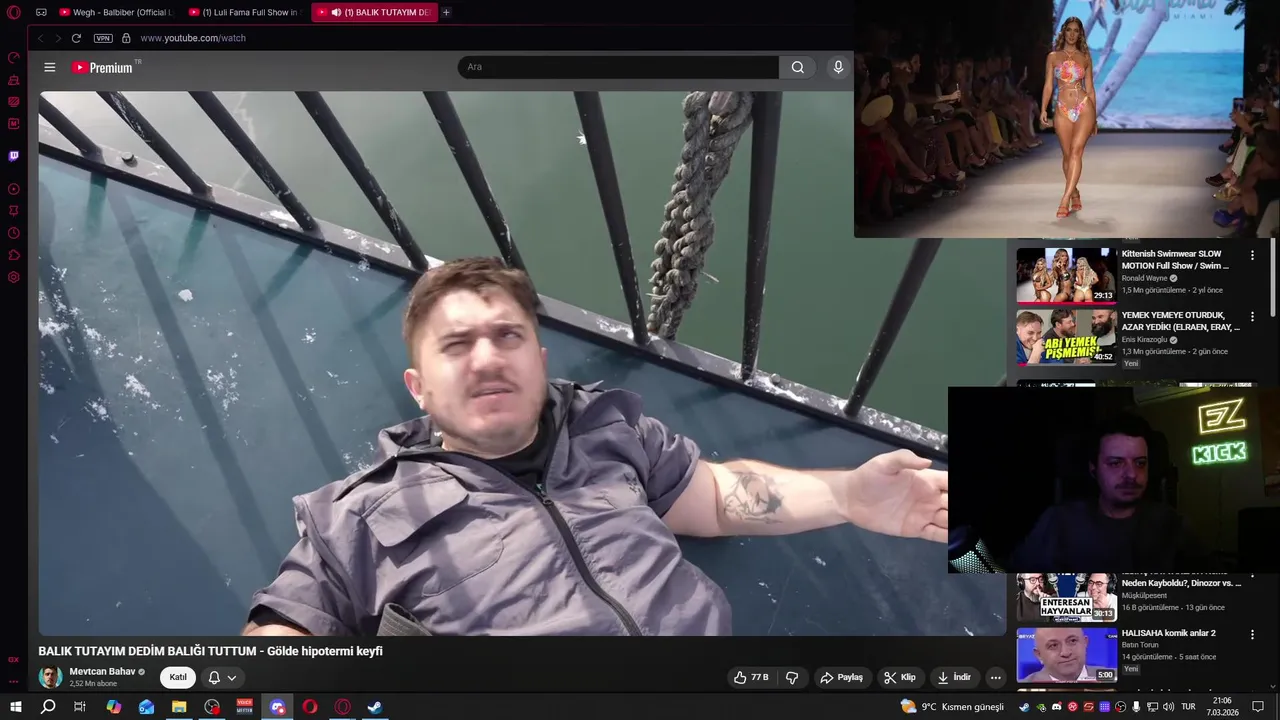Go to the YouTube Premium home logo
This screenshot has height=720, width=1280.
click(x=102, y=67)
